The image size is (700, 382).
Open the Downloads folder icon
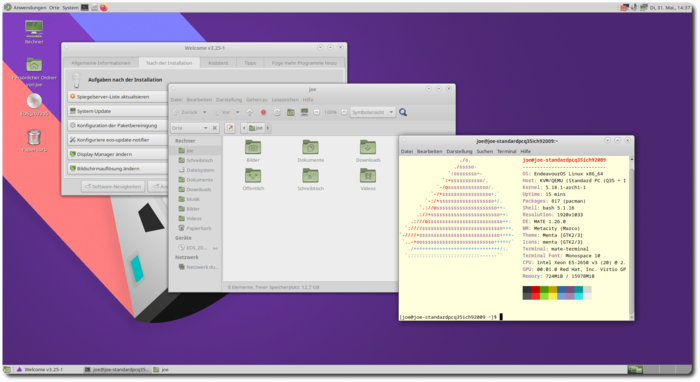[x=368, y=150]
